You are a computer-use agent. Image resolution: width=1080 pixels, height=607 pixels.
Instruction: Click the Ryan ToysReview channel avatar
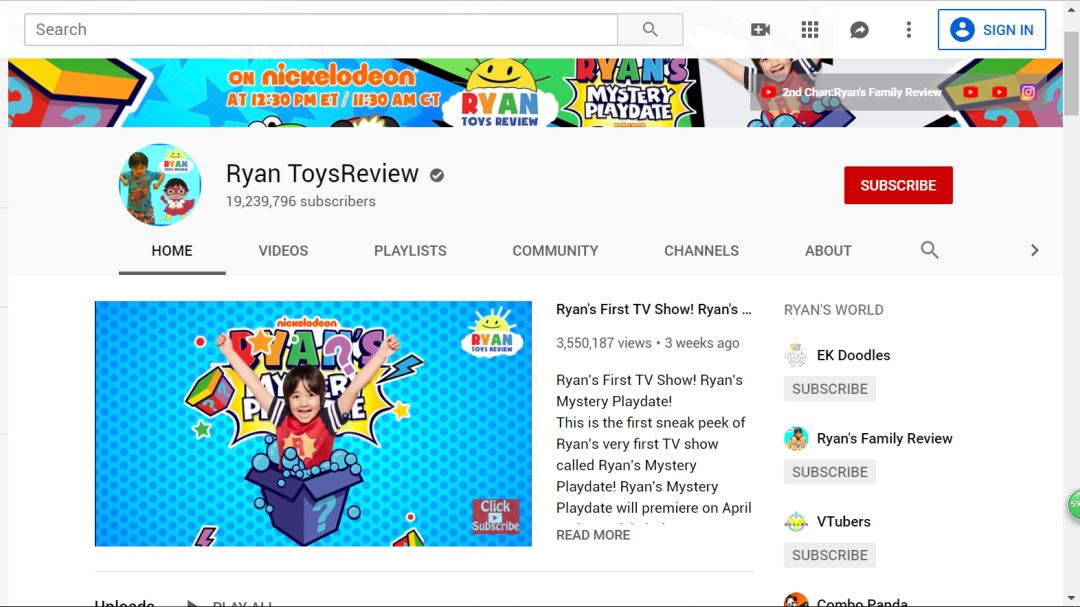[160, 185]
